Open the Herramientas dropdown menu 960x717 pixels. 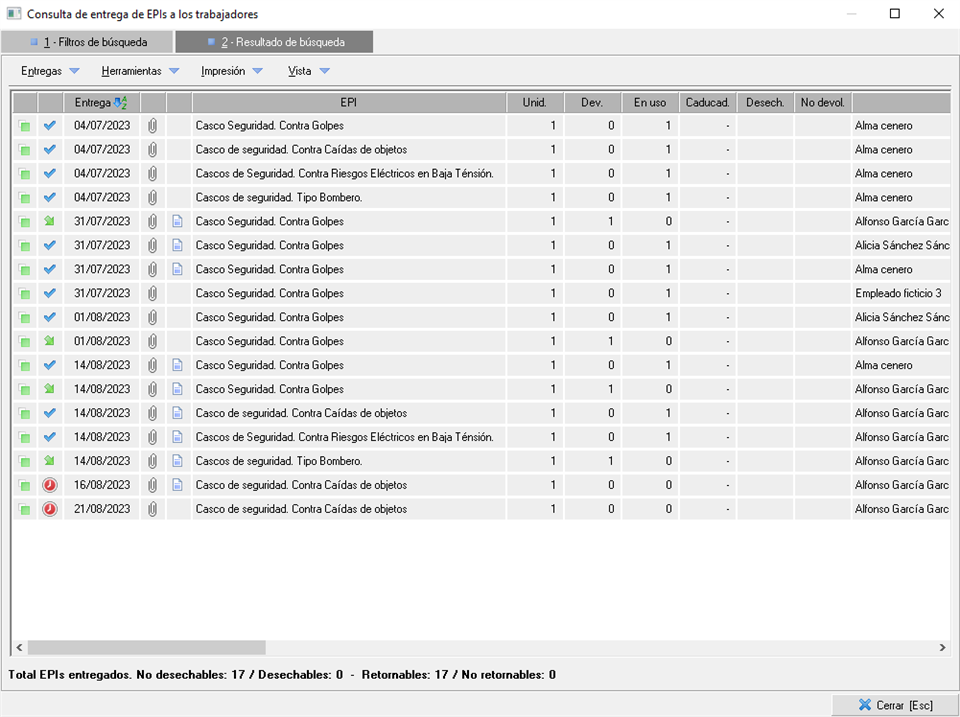tap(140, 71)
